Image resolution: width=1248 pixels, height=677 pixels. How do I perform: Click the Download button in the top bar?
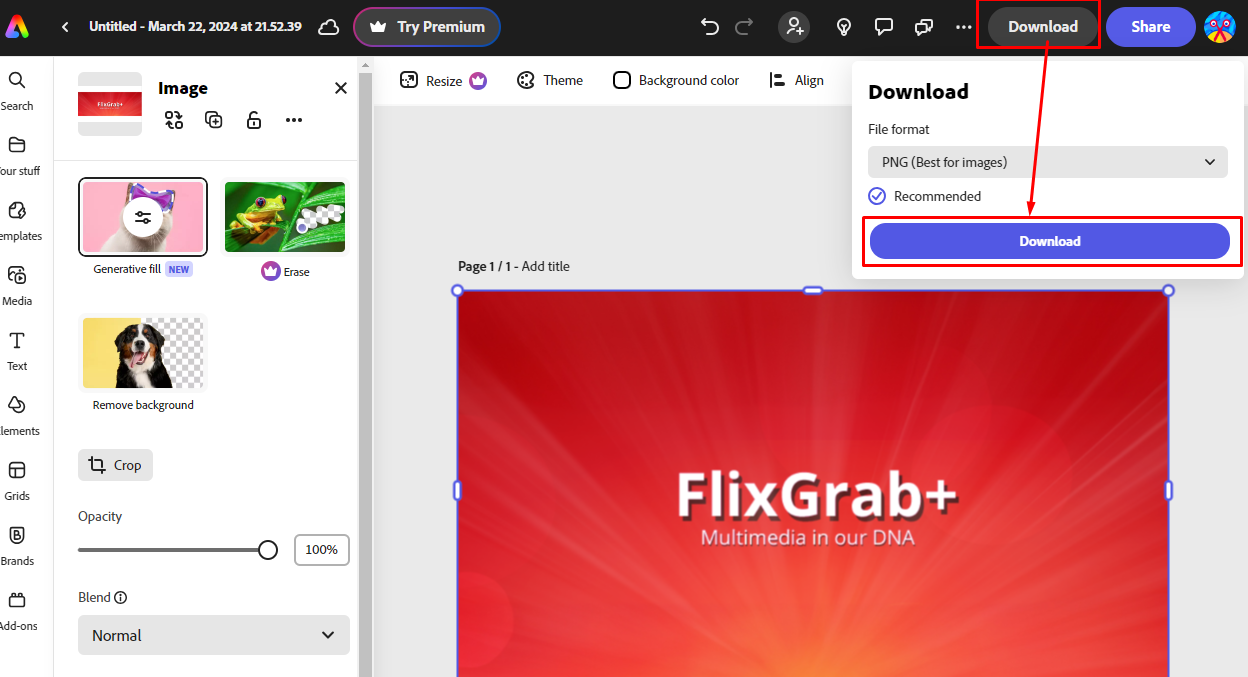(1042, 27)
